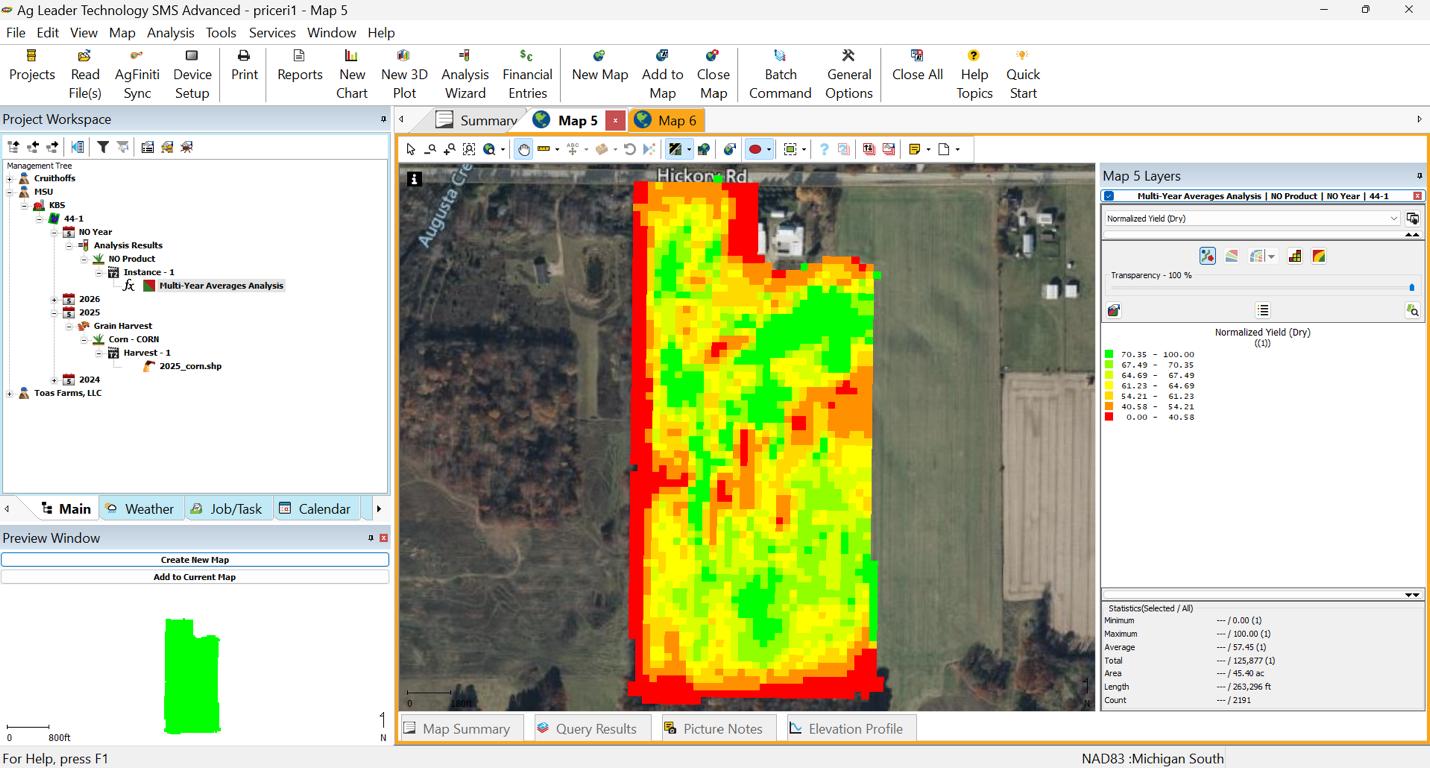Click the red 0.00 - 40.58 legend swatch
This screenshot has height=768, width=1430.
[x=1109, y=417]
